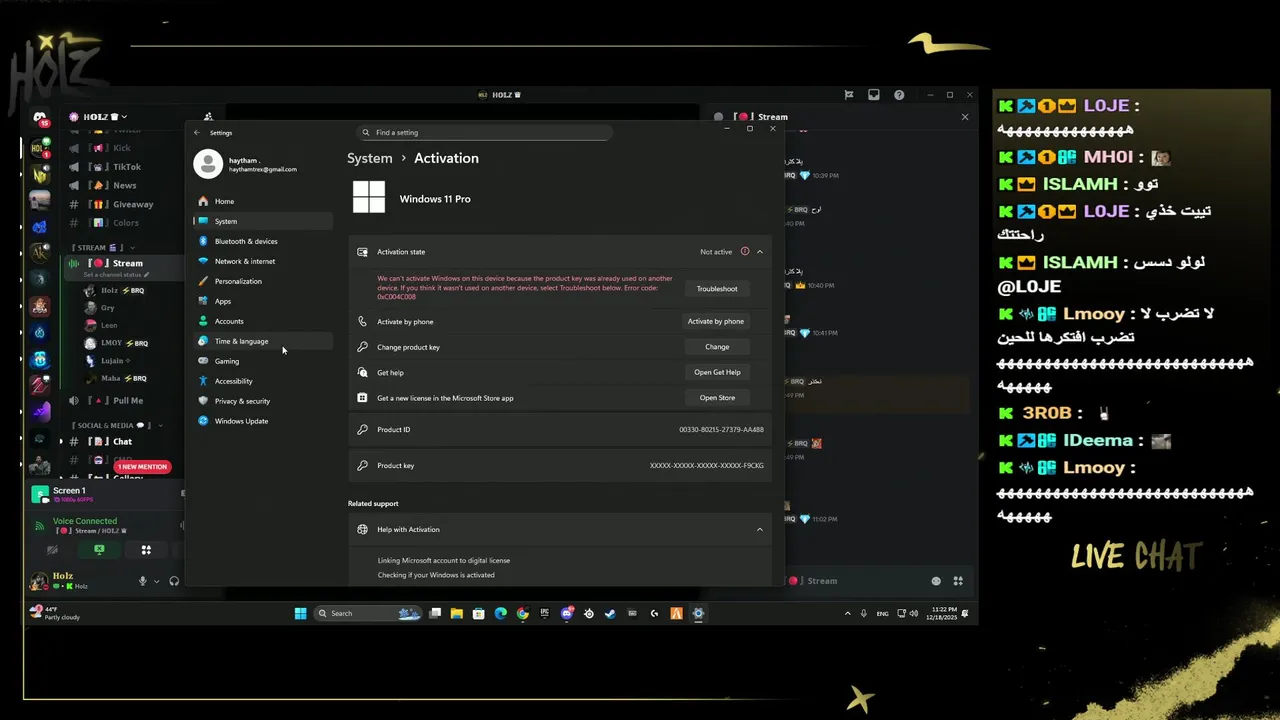The width and height of the screenshot is (1280, 720).
Task: Select System in Settings sidebar
Action: (x=262, y=221)
